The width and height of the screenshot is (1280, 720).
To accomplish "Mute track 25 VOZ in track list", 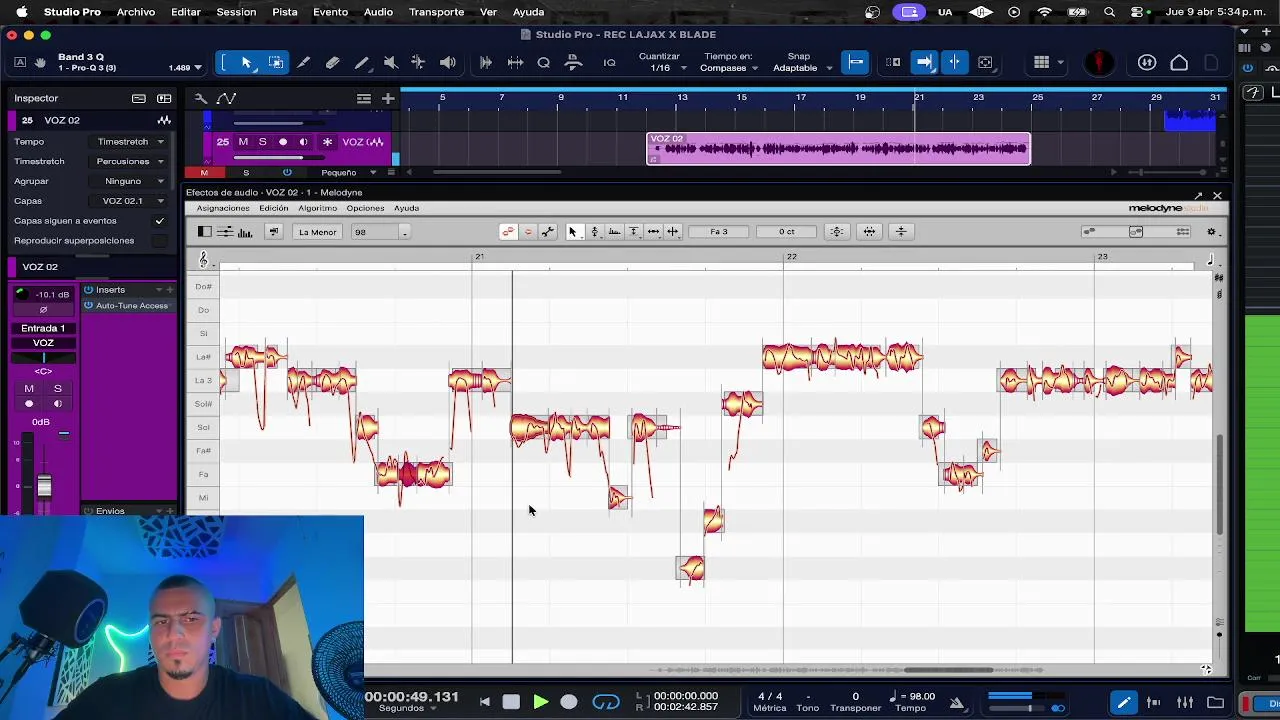I will (243, 142).
